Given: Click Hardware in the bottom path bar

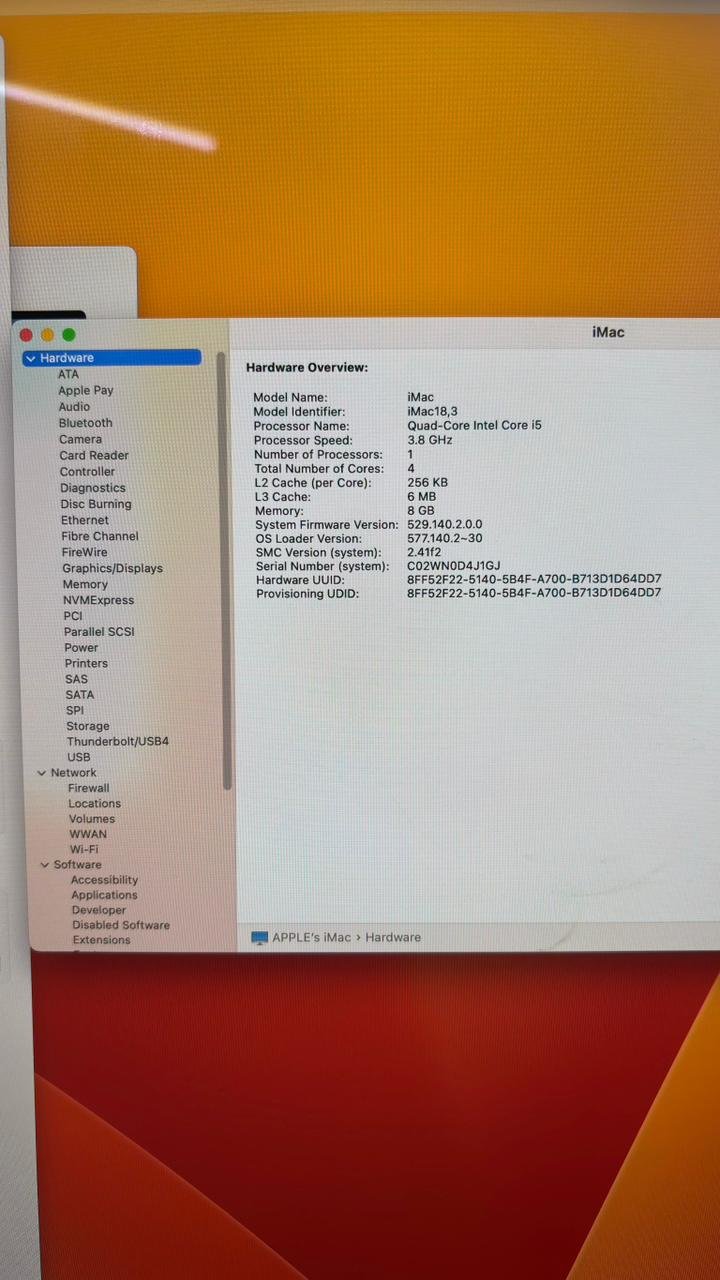Looking at the screenshot, I should [x=393, y=938].
